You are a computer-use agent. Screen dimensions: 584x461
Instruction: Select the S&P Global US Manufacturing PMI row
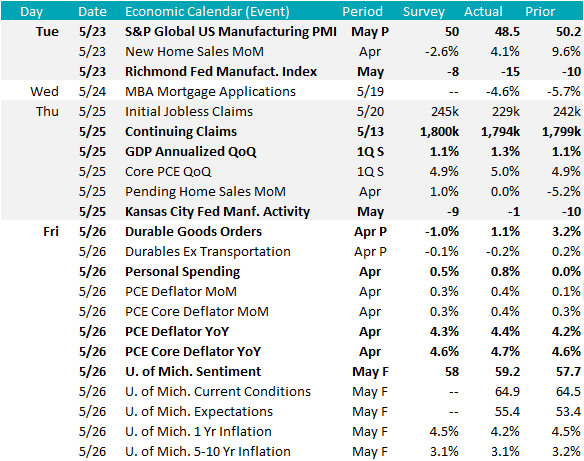pos(292,32)
